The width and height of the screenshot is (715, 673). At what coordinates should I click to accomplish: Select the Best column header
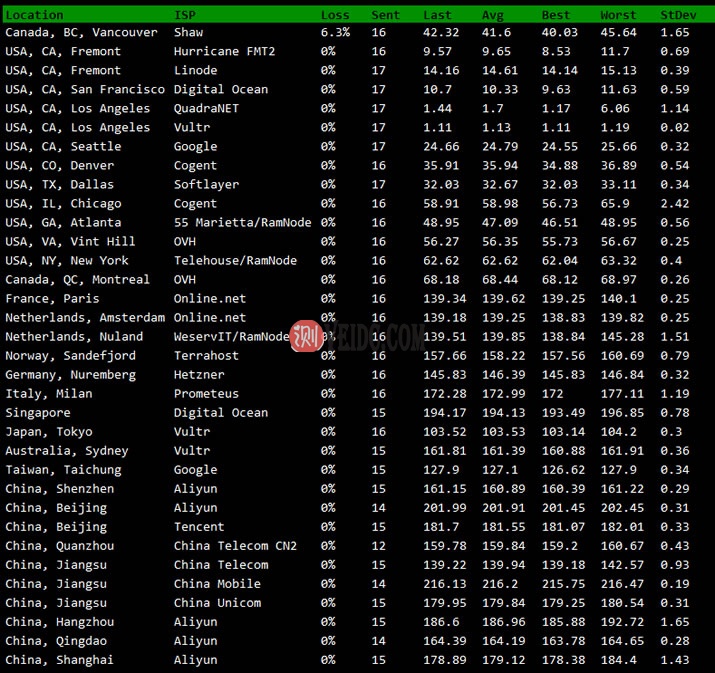(556, 15)
